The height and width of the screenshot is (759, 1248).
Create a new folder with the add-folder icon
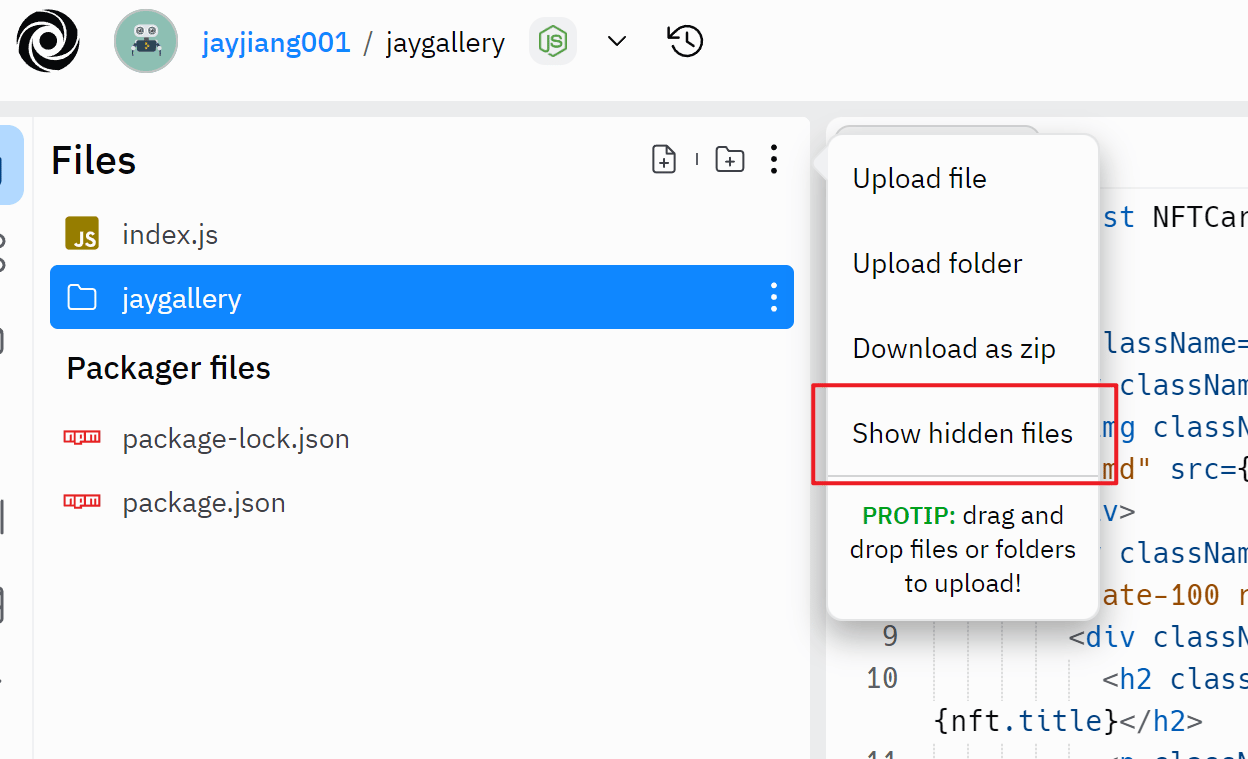[x=730, y=159]
